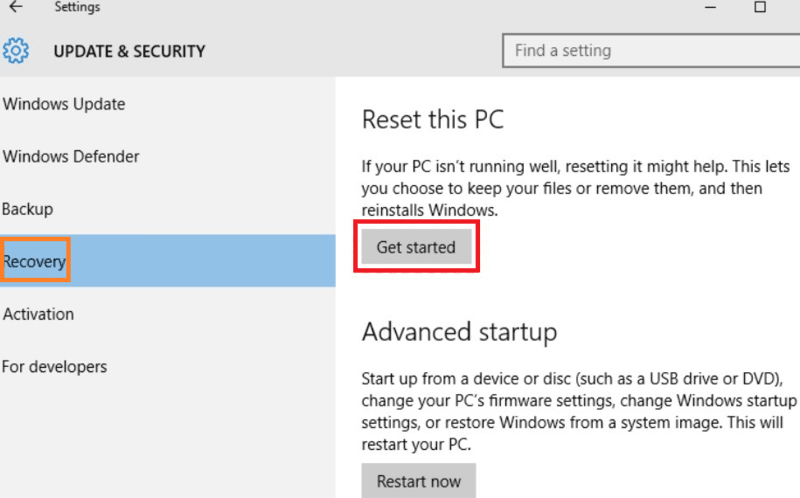This screenshot has width=800, height=498.
Task: Click the Reset this PC description paragraph
Action: [x=560, y=188]
